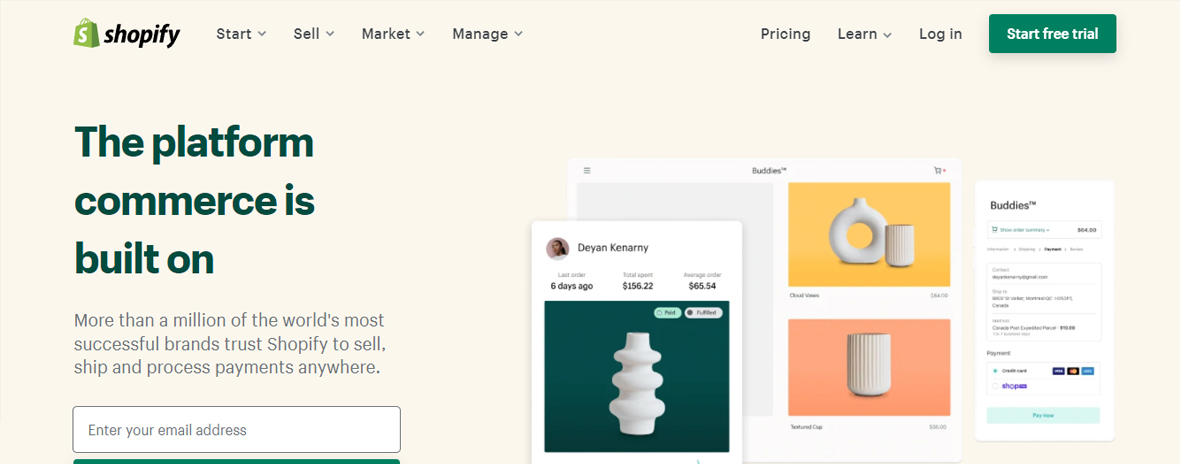
Task: Click the Paid status badge
Action: coord(666,312)
